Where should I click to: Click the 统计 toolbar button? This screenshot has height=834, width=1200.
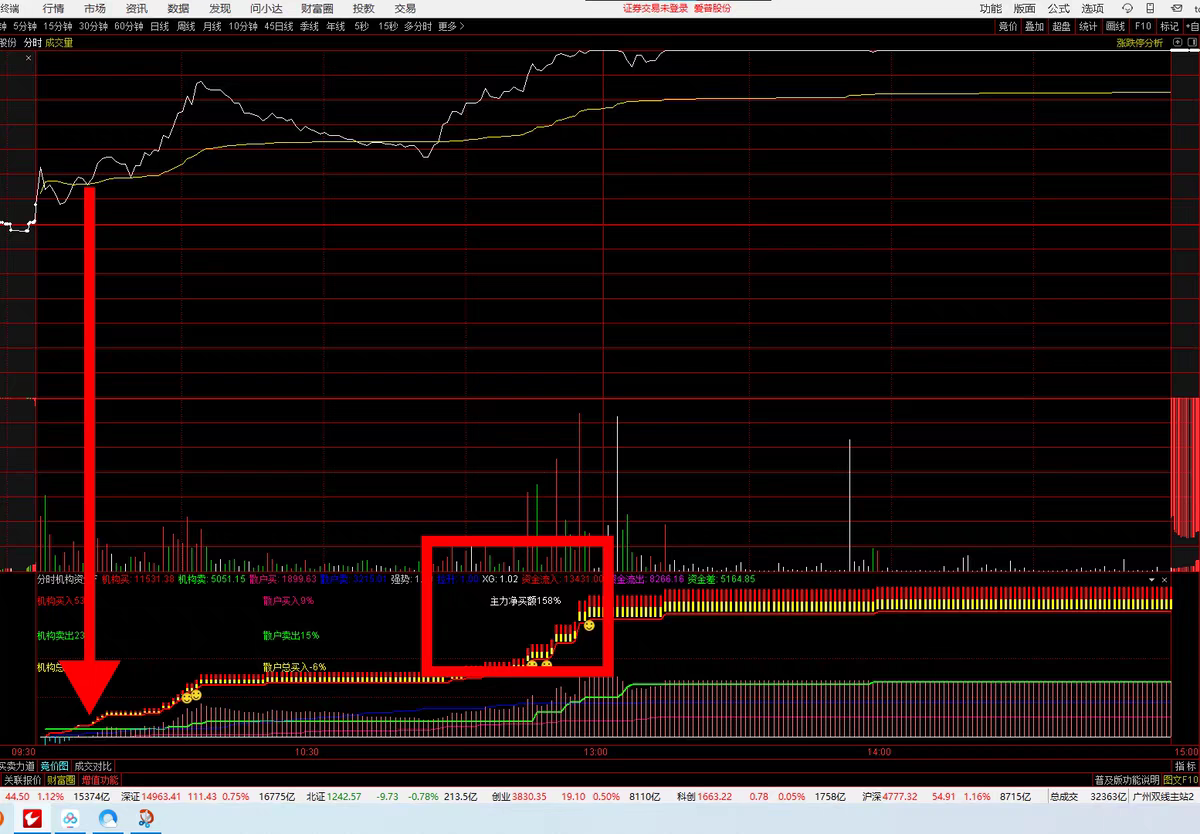pyautogui.click(x=1088, y=26)
